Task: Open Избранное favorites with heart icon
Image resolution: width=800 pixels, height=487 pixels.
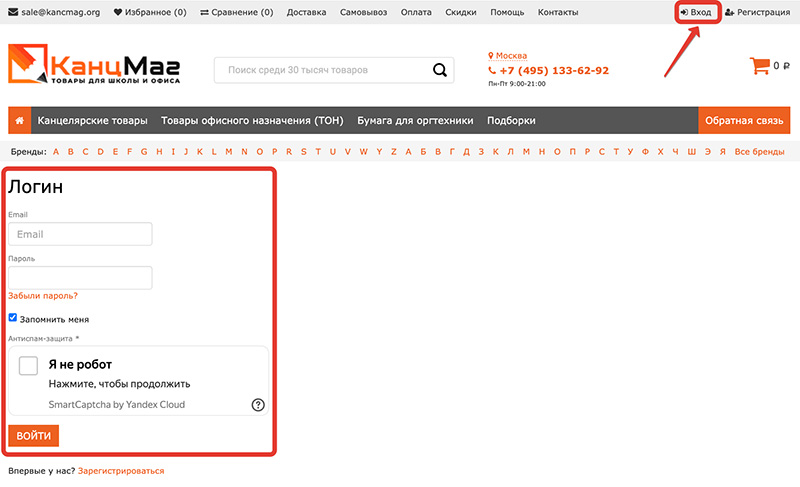Action: tap(150, 12)
